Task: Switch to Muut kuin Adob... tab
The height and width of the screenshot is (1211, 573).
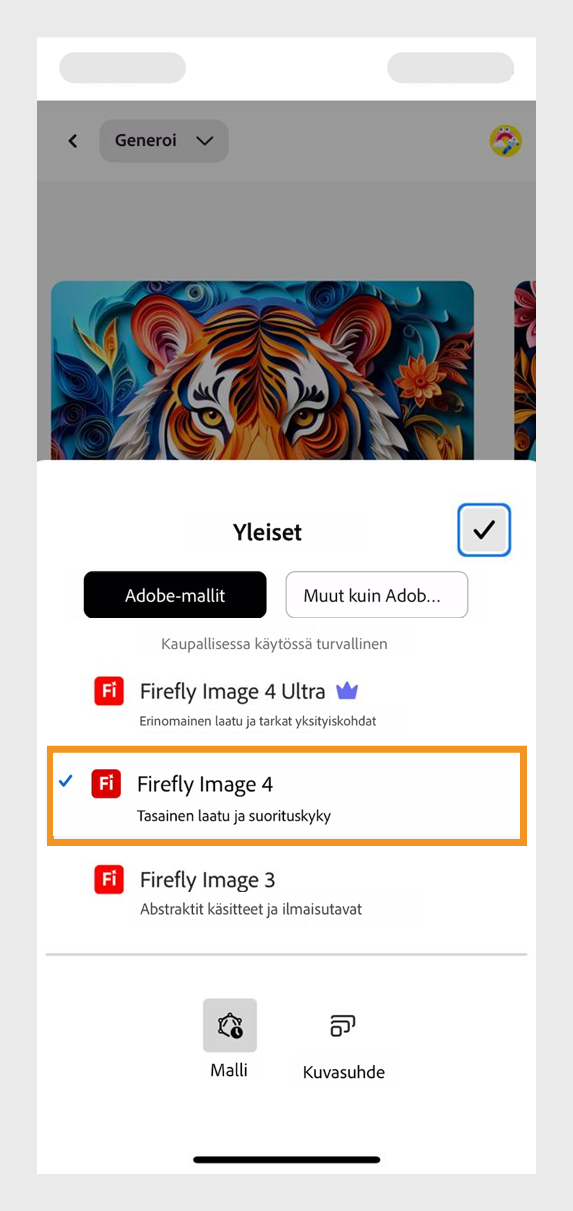Action: click(x=377, y=595)
